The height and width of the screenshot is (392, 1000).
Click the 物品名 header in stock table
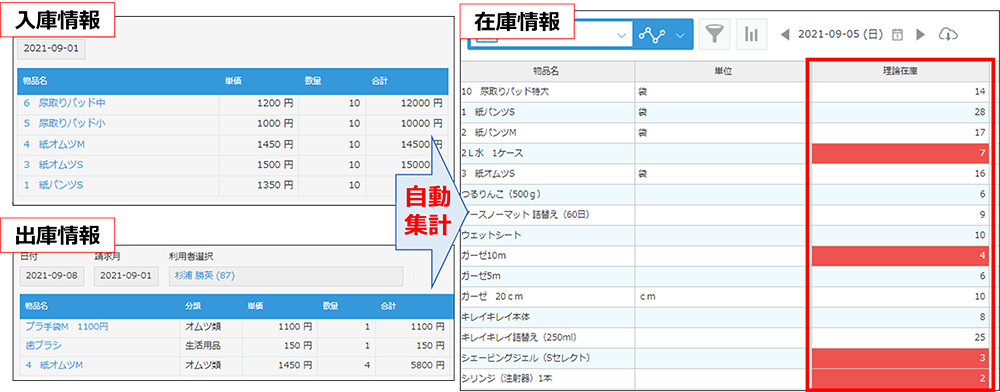tap(547, 72)
